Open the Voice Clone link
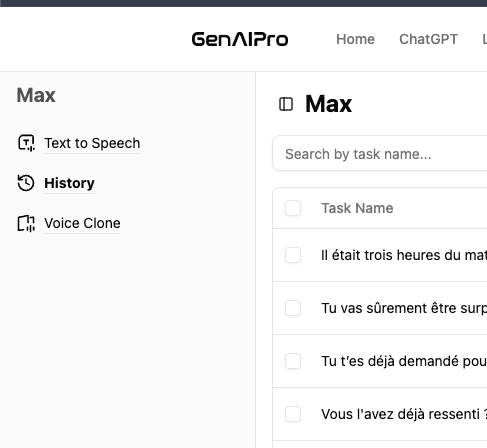487x448 pixels. (x=82, y=223)
